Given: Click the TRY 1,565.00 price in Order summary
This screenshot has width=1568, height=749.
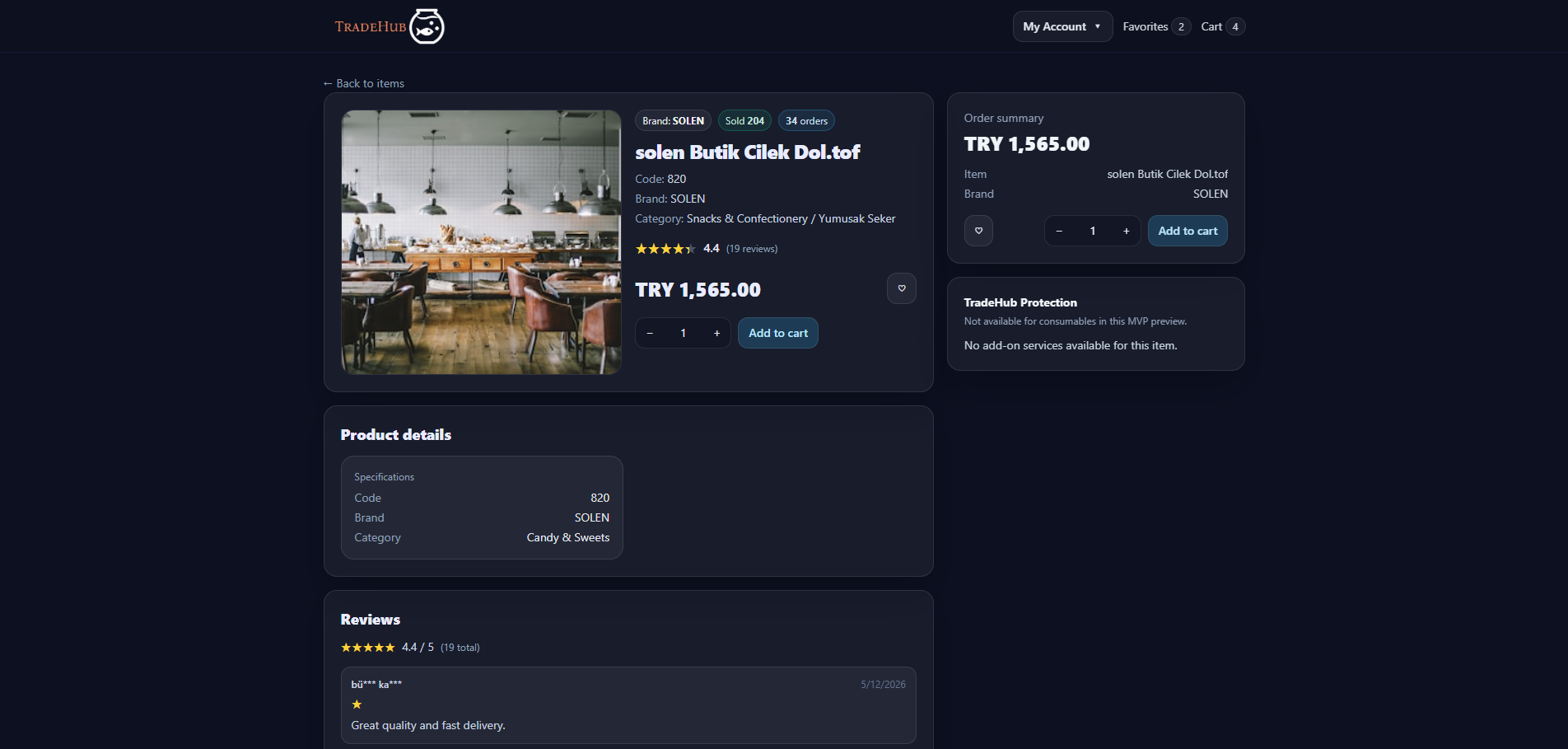Looking at the screenshot, I should [1027, 144].
